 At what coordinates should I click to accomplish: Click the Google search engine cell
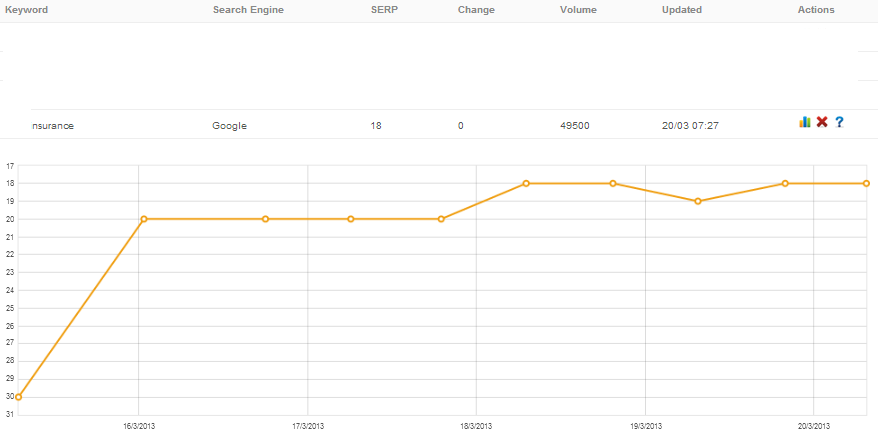[229, 126]
